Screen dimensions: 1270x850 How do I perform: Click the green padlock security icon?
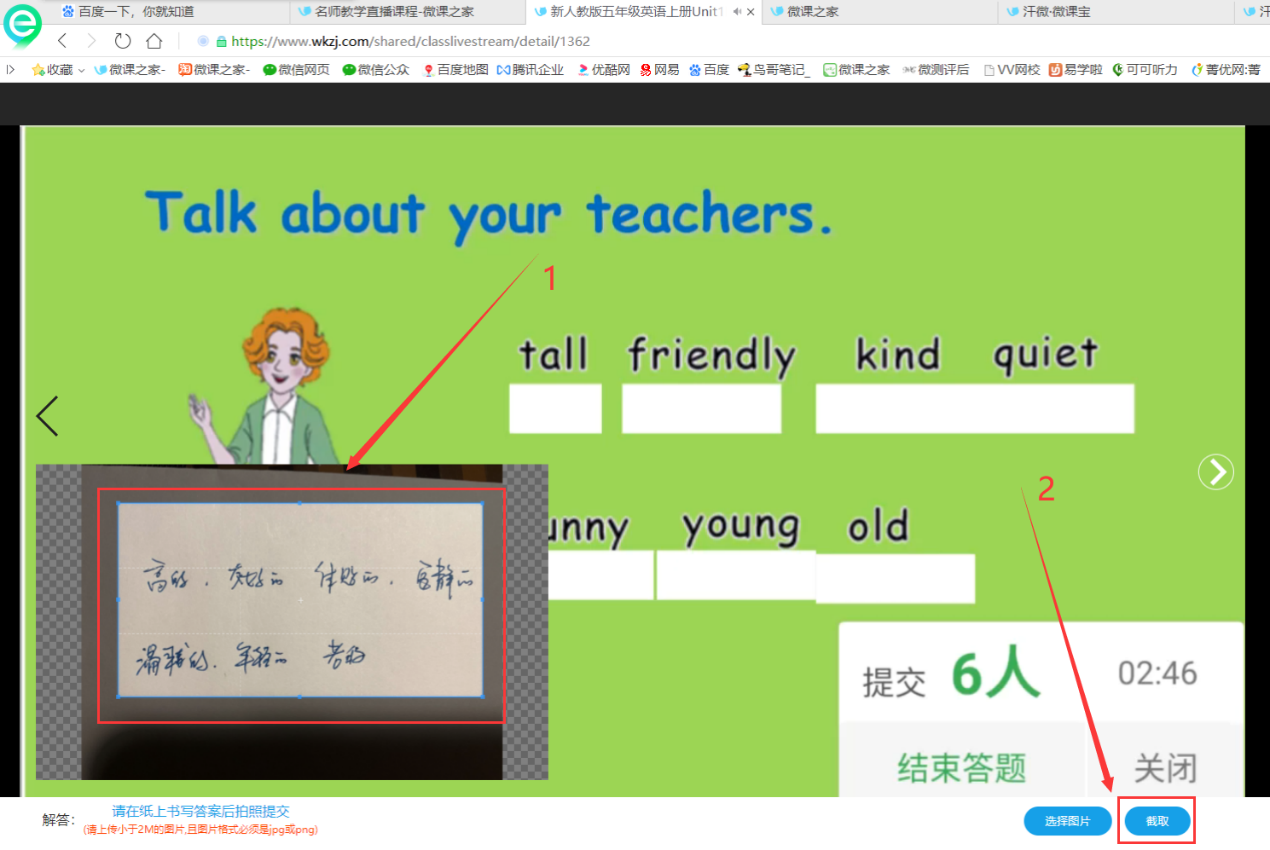pyautogui.click(x=221, y=41)
